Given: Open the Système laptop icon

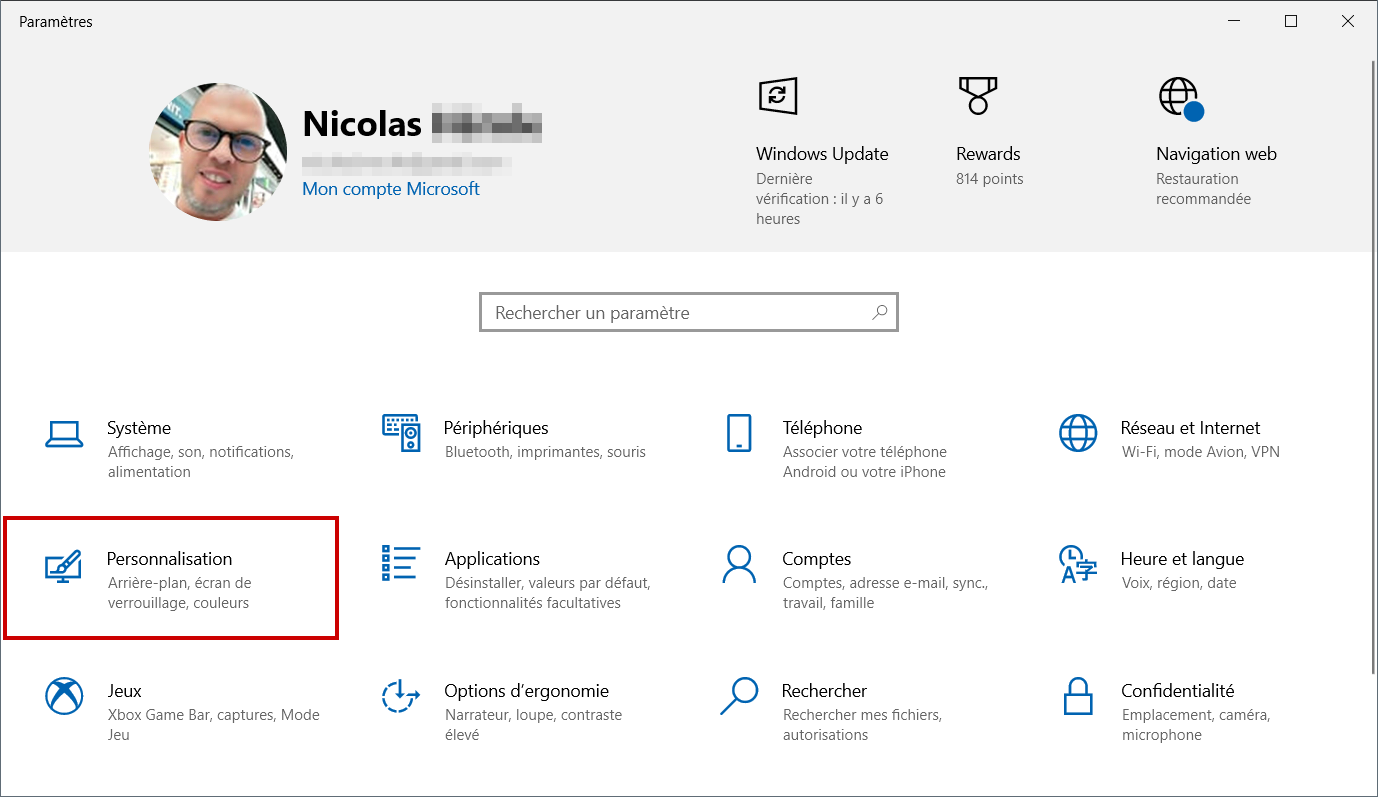Looking at the screenshot, I should point(63,434).
